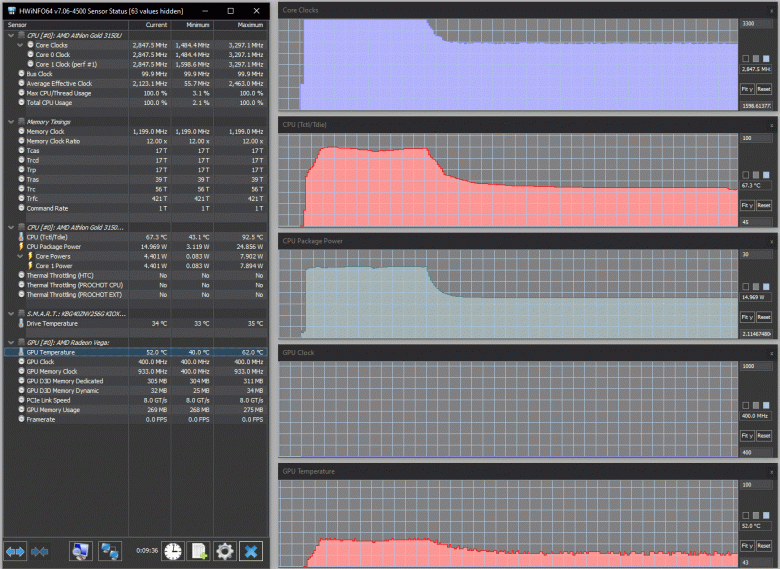This screenshot has height=569, width=780.
Task: Edit the 1000 maximum field of GPU Clock graph
Action: [x=756, y=366]
